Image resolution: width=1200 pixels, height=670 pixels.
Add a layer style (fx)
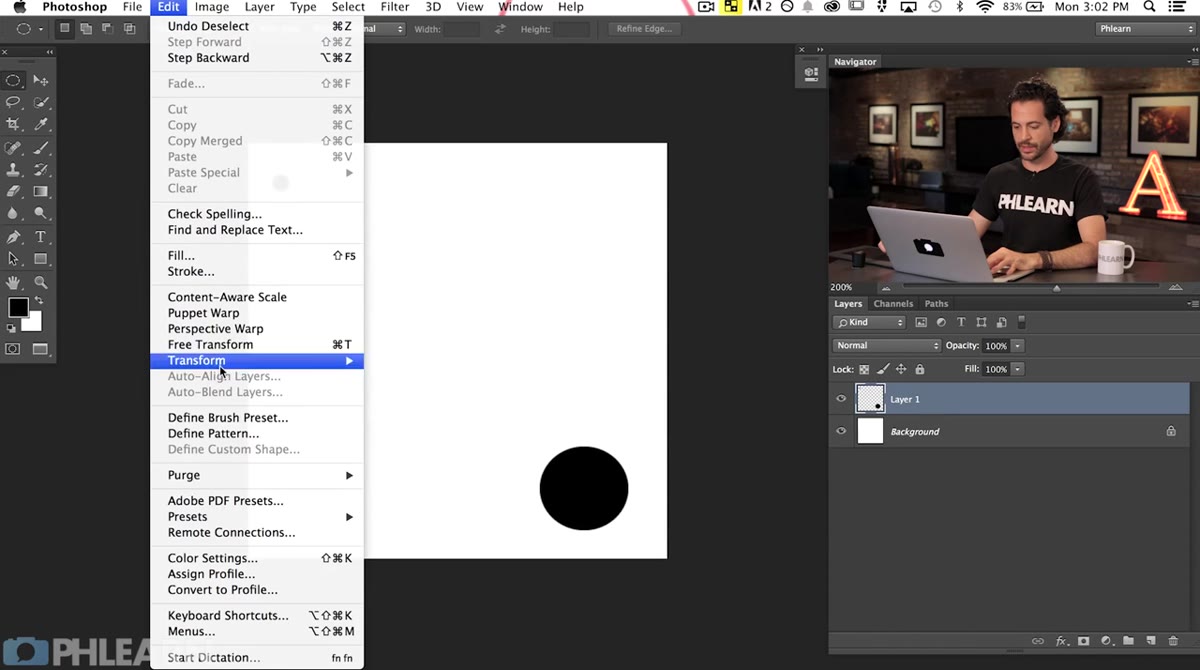[1062, 641]
